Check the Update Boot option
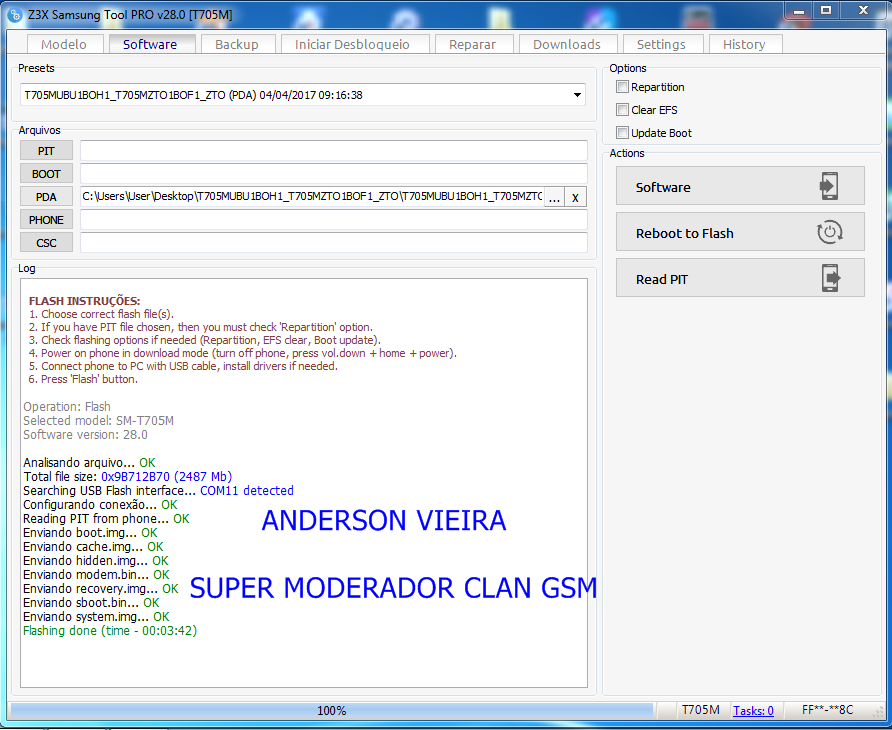 point(622,133)
